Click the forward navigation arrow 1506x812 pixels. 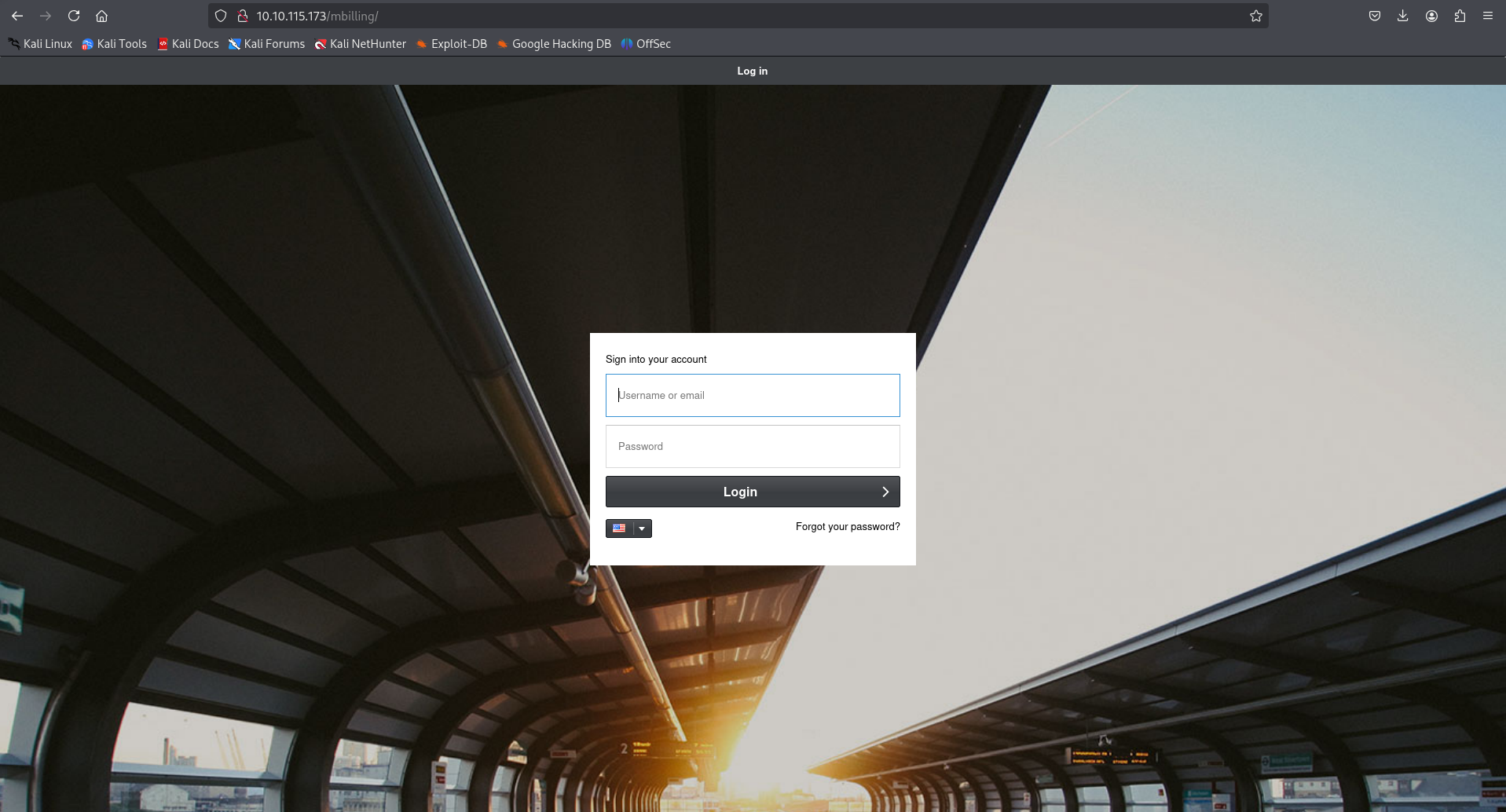(x=46, y=16)
